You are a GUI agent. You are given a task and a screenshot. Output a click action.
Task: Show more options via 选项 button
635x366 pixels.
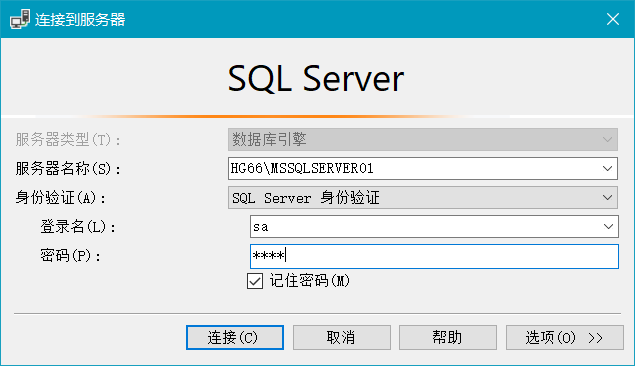[565, 337]
